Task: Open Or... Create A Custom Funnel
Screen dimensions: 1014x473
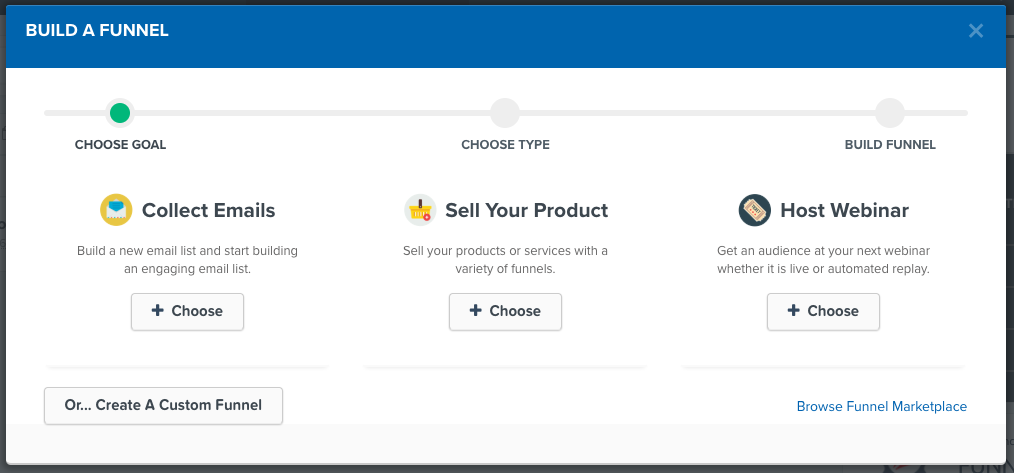Action: (x=164, y=406)
